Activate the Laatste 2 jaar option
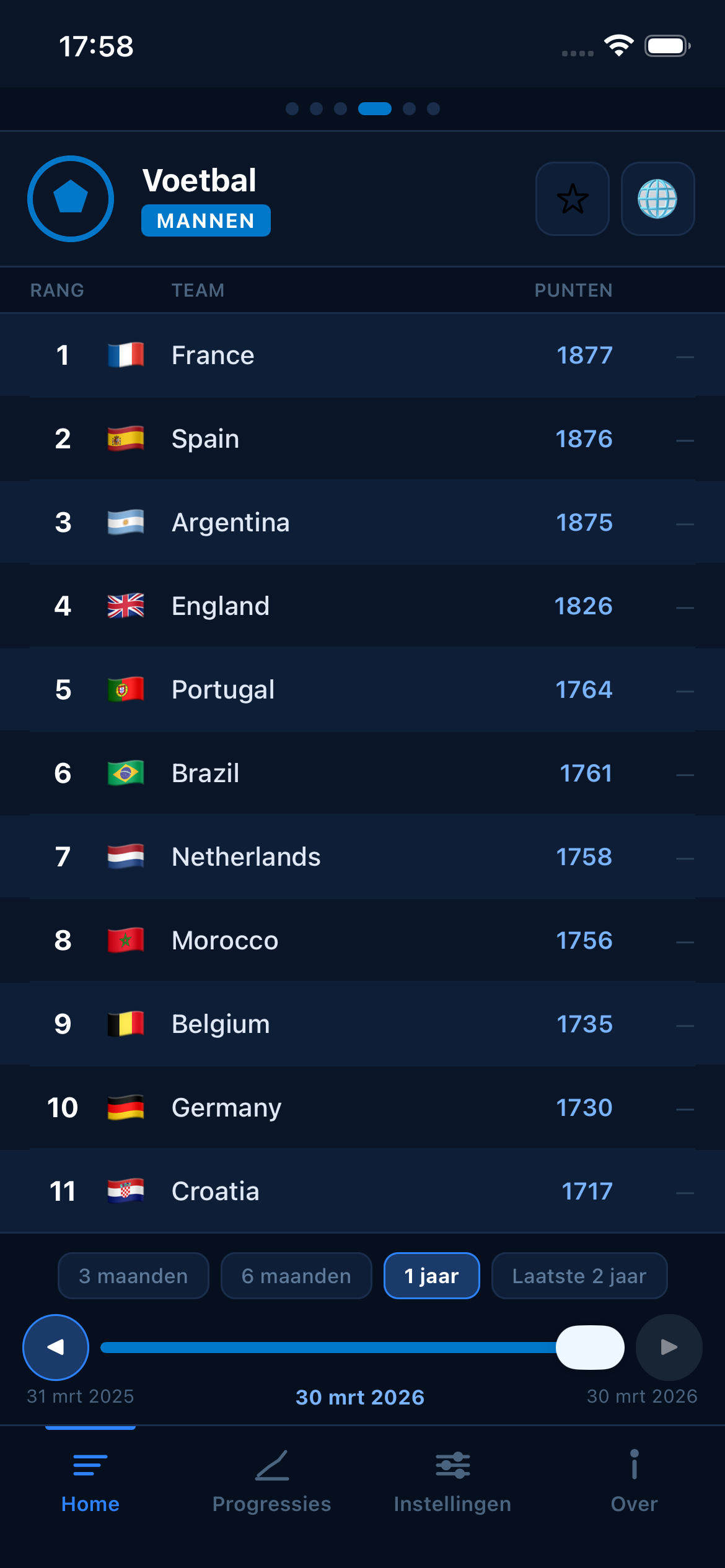This screenshot has height=1568, width=725. click(579, 1276)
